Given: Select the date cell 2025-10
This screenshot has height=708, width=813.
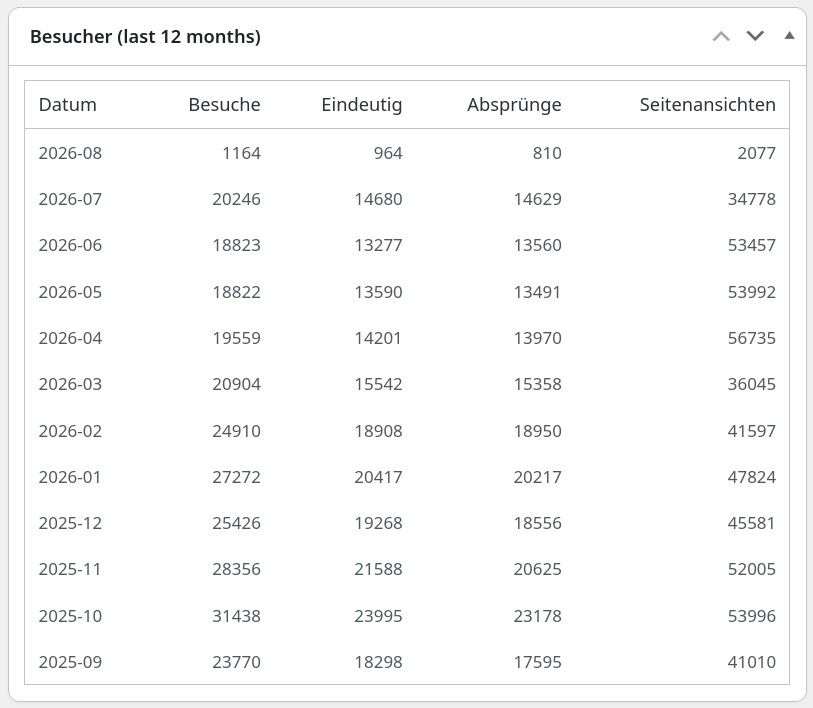Looking at the screenshot, I should click(x=71, y=616).
